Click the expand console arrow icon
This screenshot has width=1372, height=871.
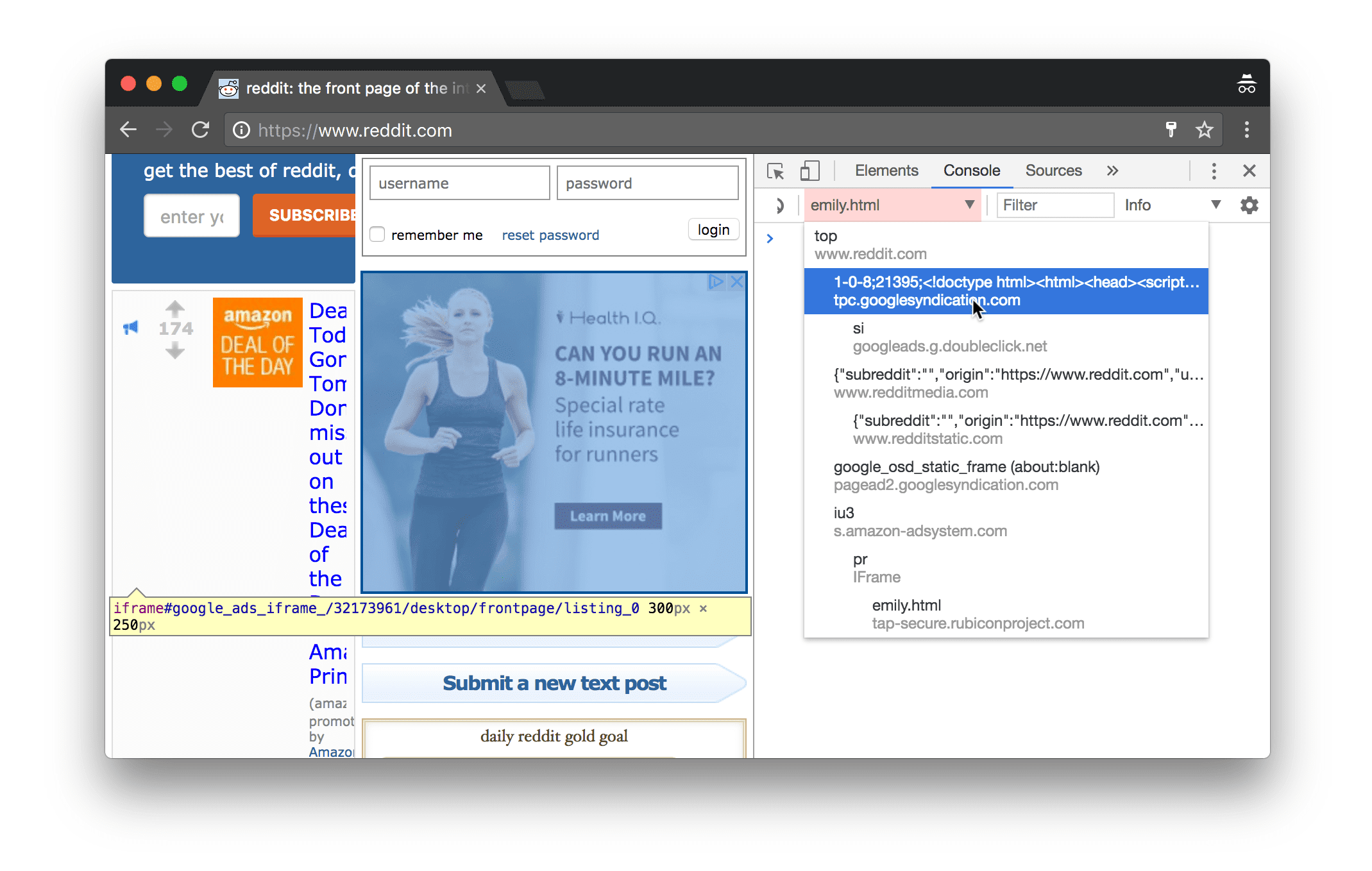click(x=770, y=238)
